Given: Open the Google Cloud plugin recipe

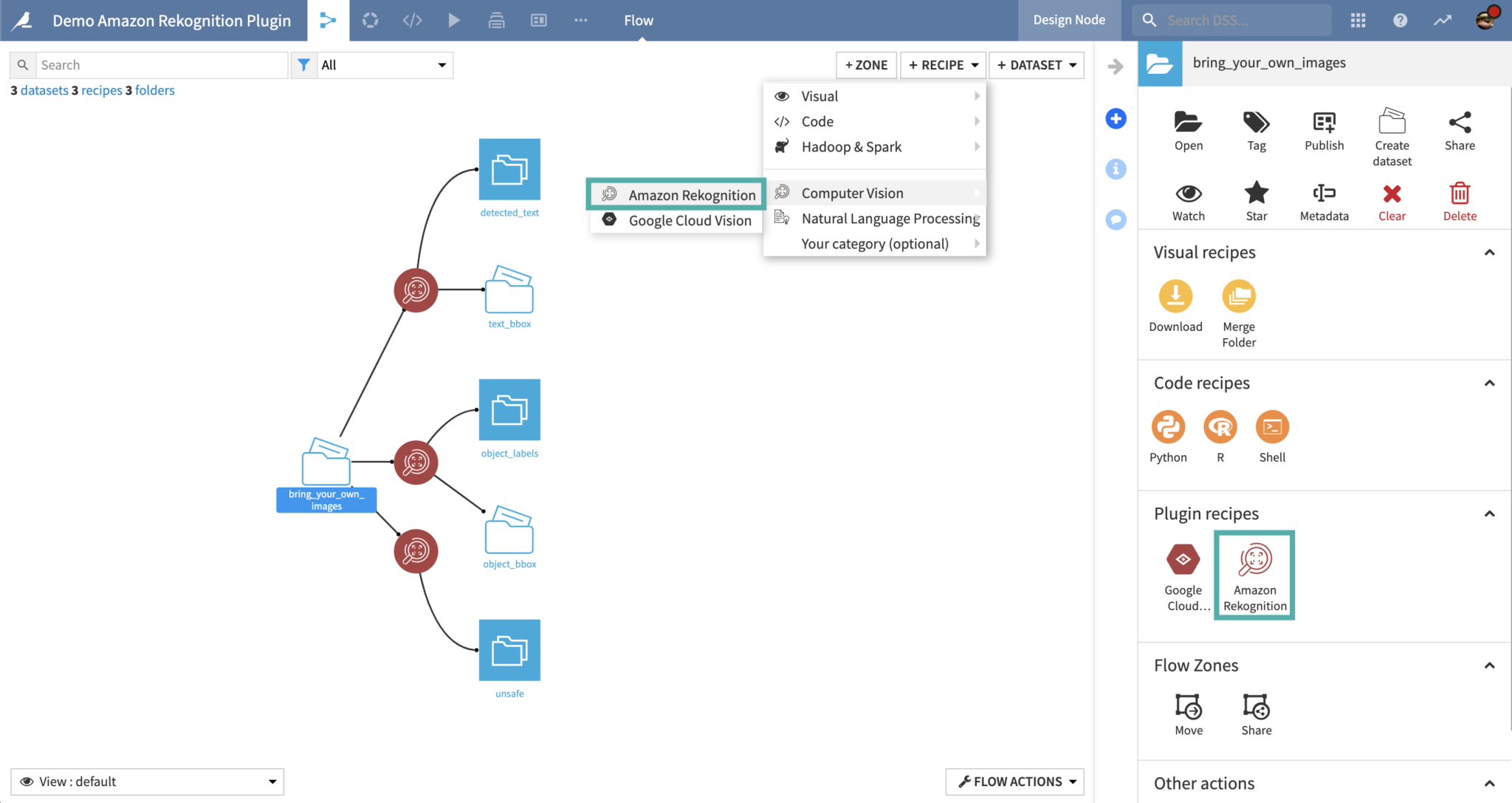Looking at the screenshot, I should tap(1183, 560).
